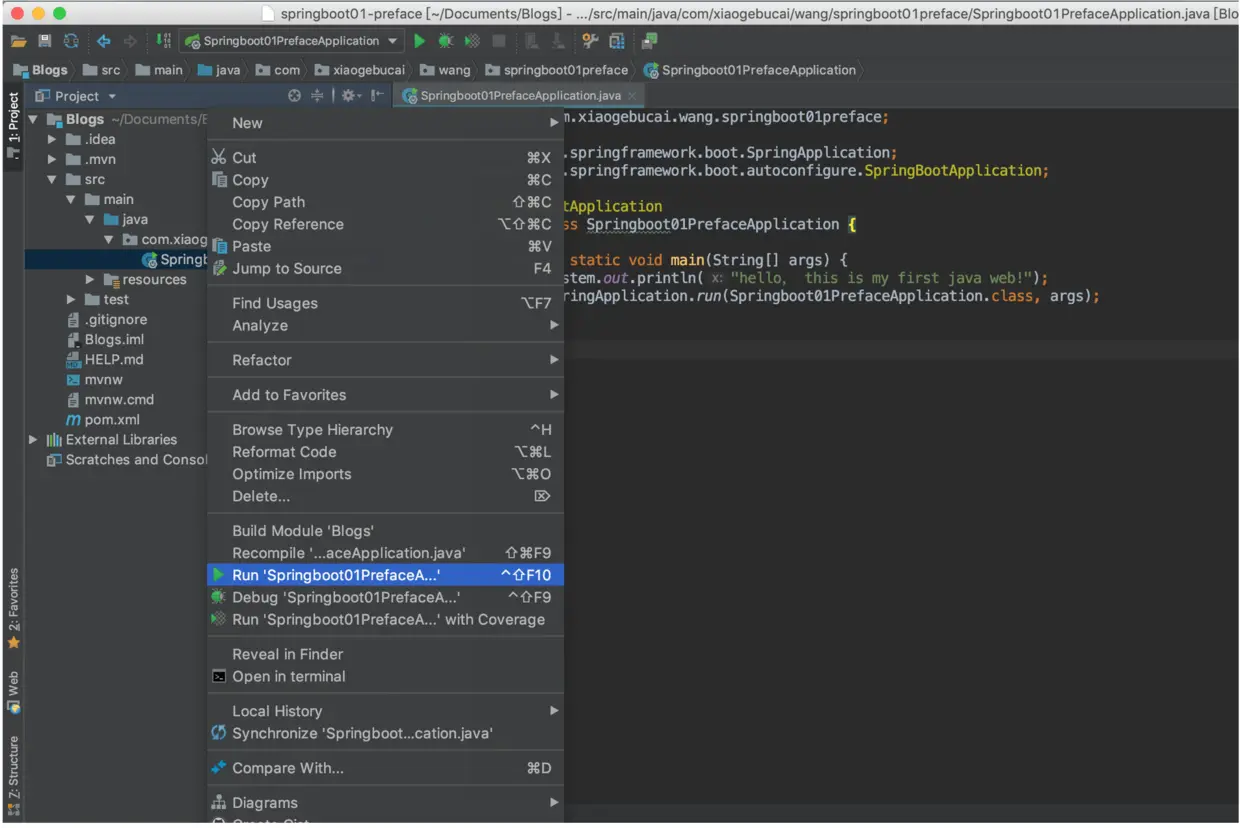Expand the resources folder arrow
This screenshot has width=1240, height=828.
[90, 280]
